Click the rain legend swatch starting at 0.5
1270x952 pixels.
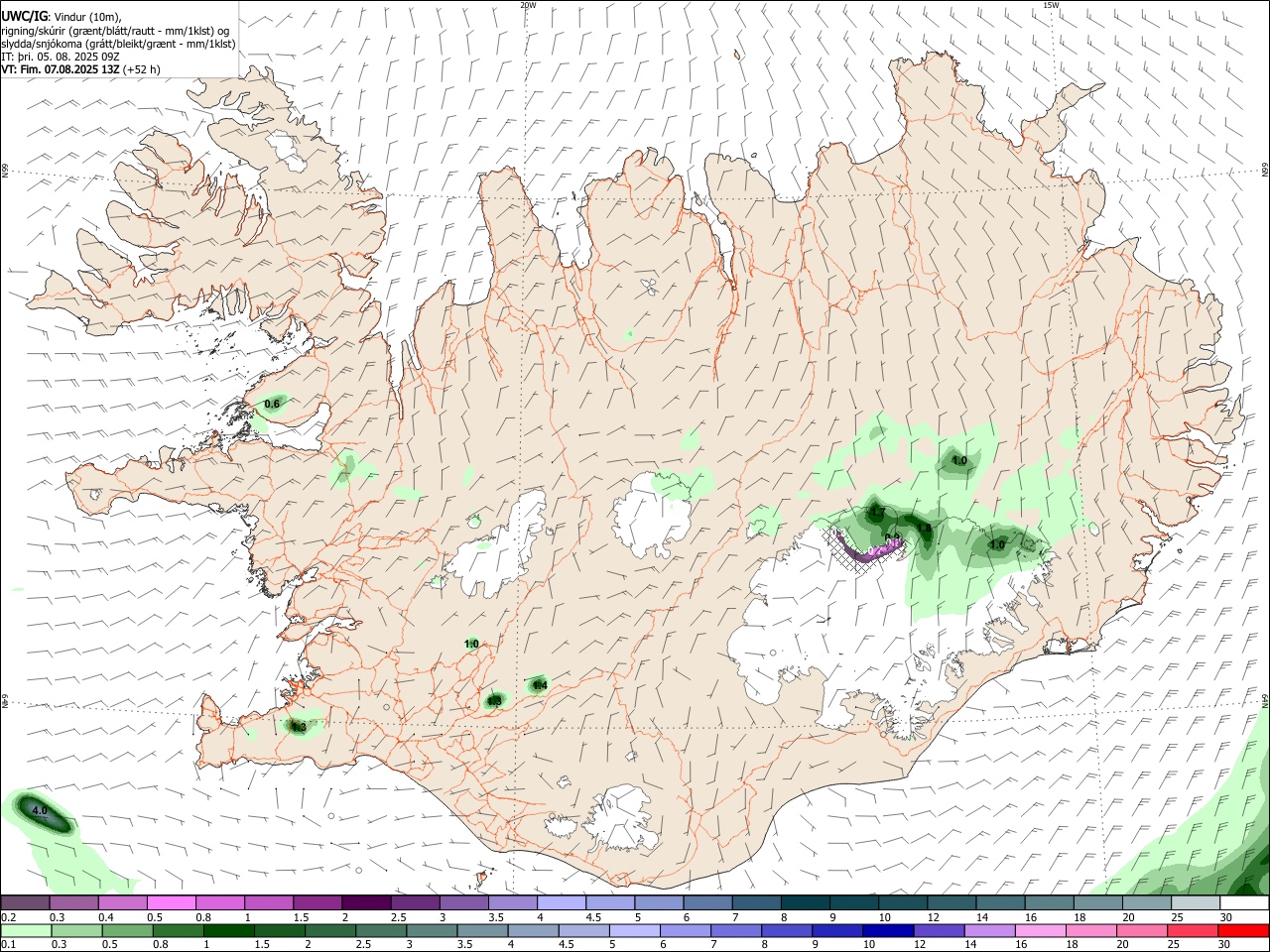pyautogui.click(x=128, y=930)
